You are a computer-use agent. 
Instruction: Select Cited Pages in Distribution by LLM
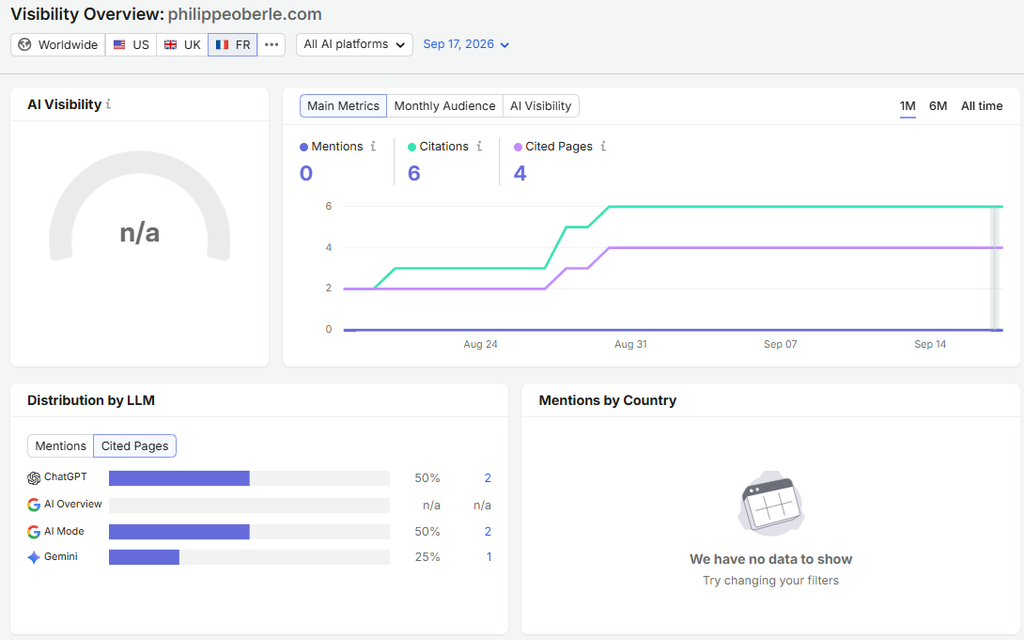click(x=135, y=446)
